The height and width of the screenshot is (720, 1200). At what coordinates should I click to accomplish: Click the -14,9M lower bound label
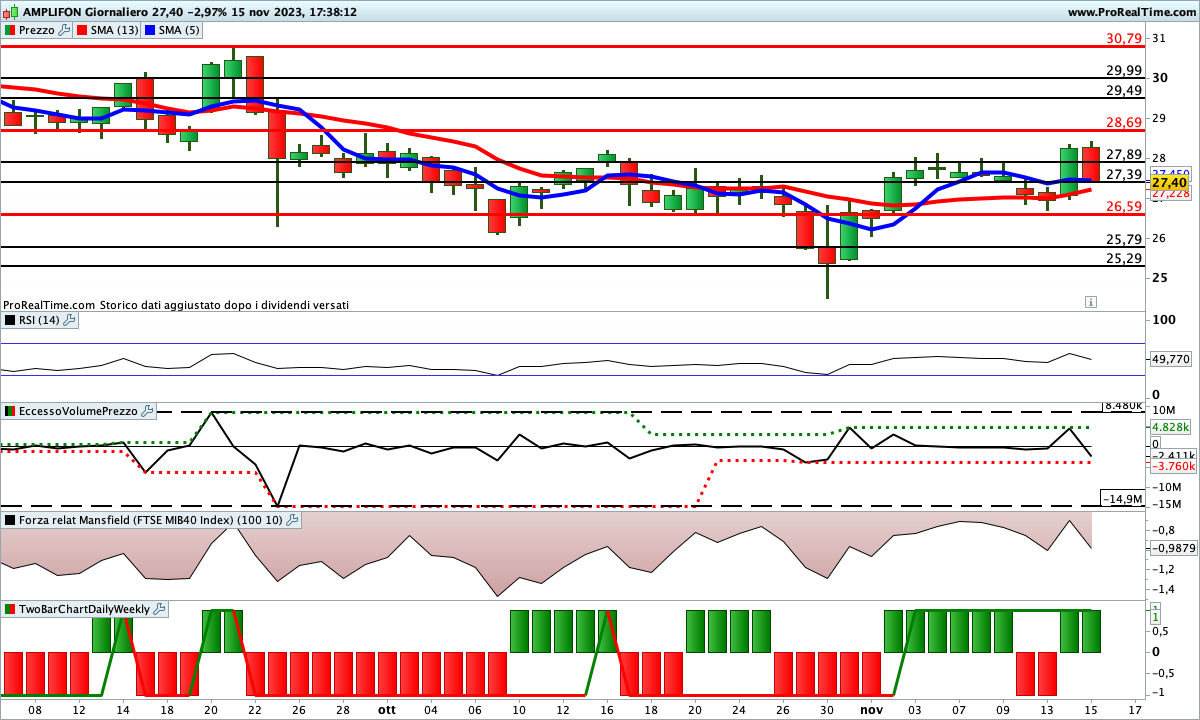pyautogui.click(x=1121, y=499)
